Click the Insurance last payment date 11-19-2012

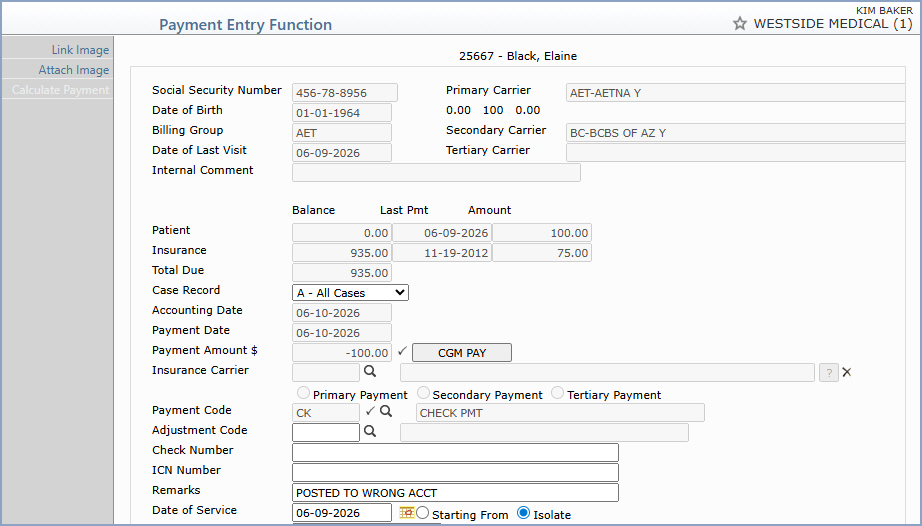coord(442,253)
